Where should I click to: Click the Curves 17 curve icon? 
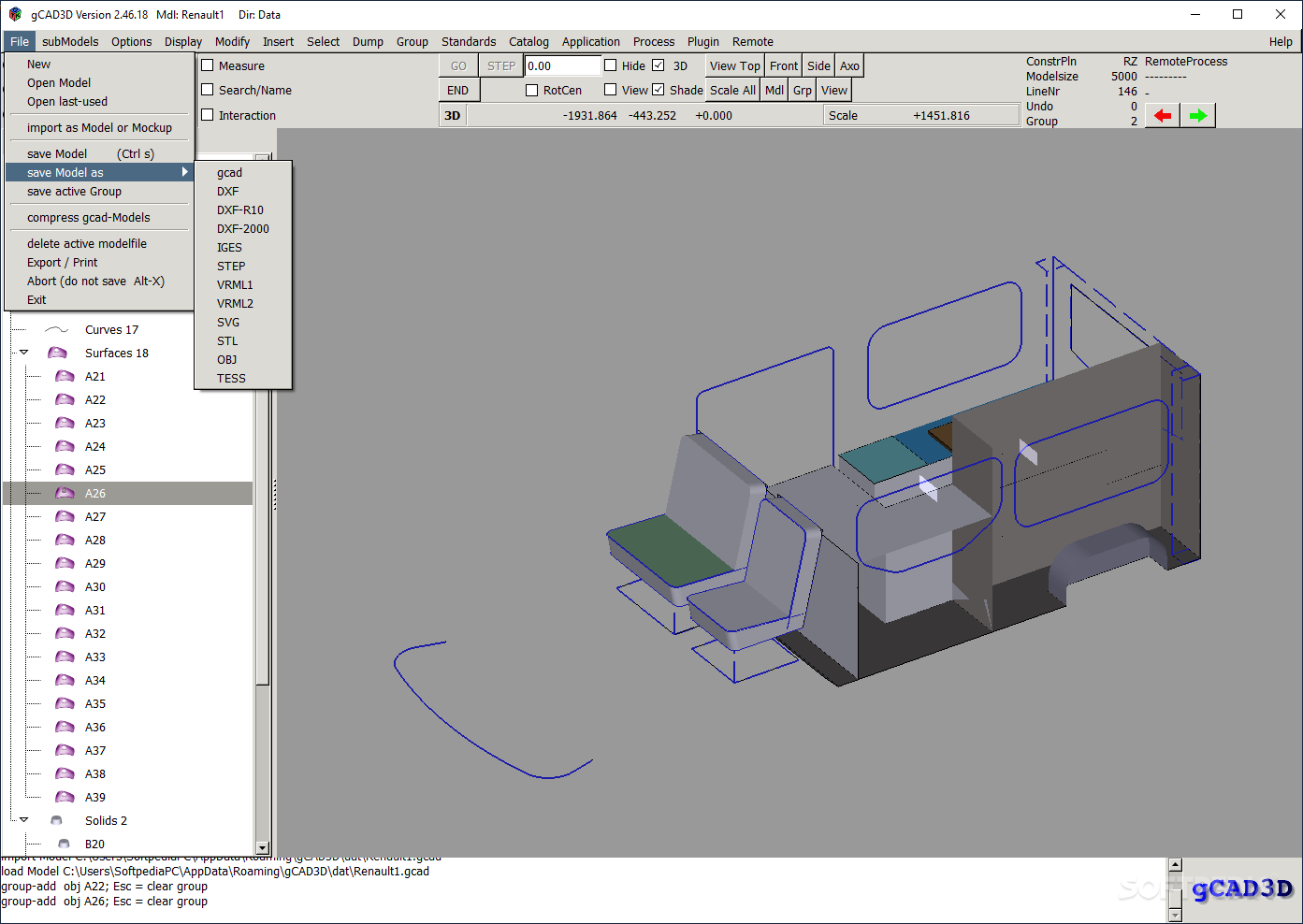[x=57, y=329]
